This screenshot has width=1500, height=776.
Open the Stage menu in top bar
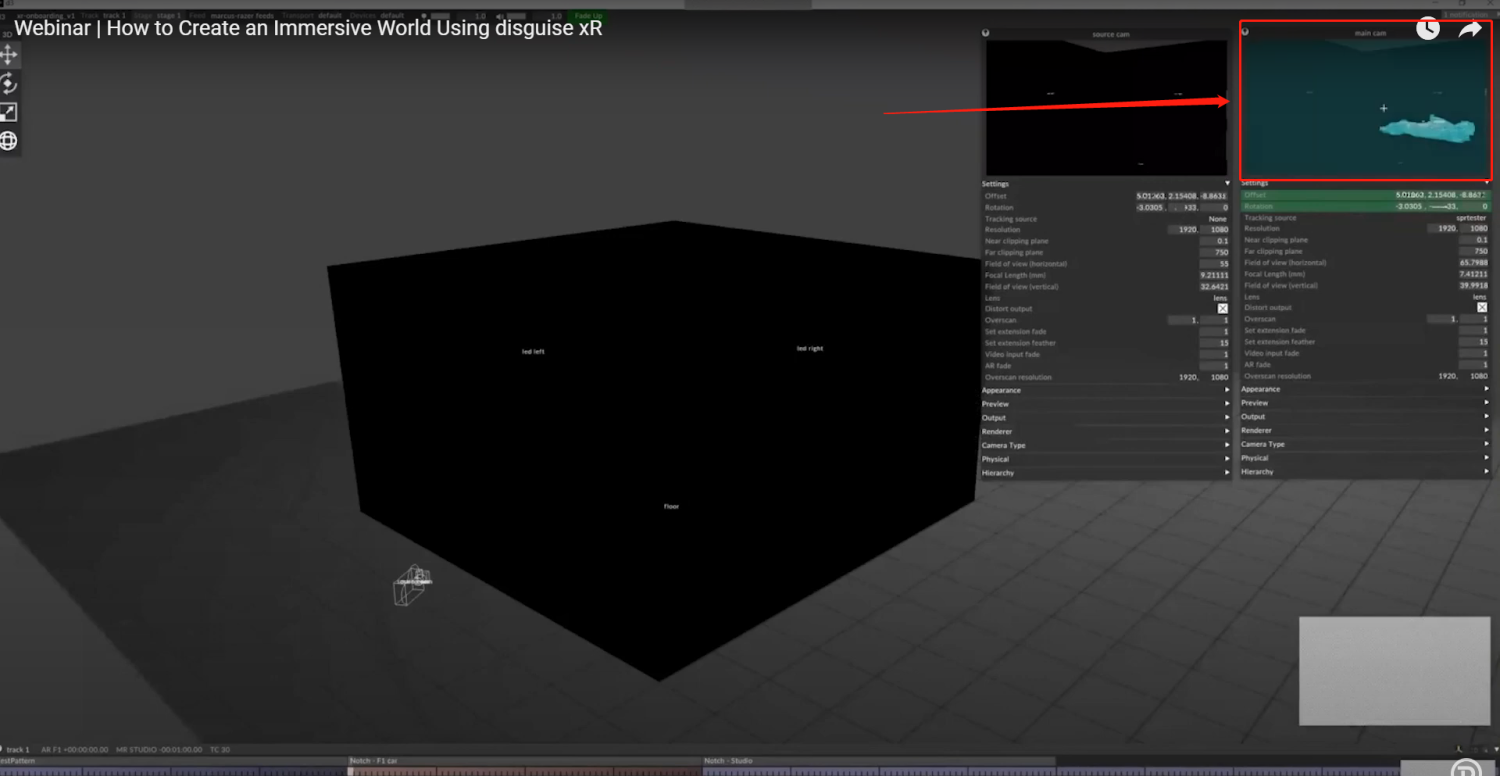click(x=157, y=16)
